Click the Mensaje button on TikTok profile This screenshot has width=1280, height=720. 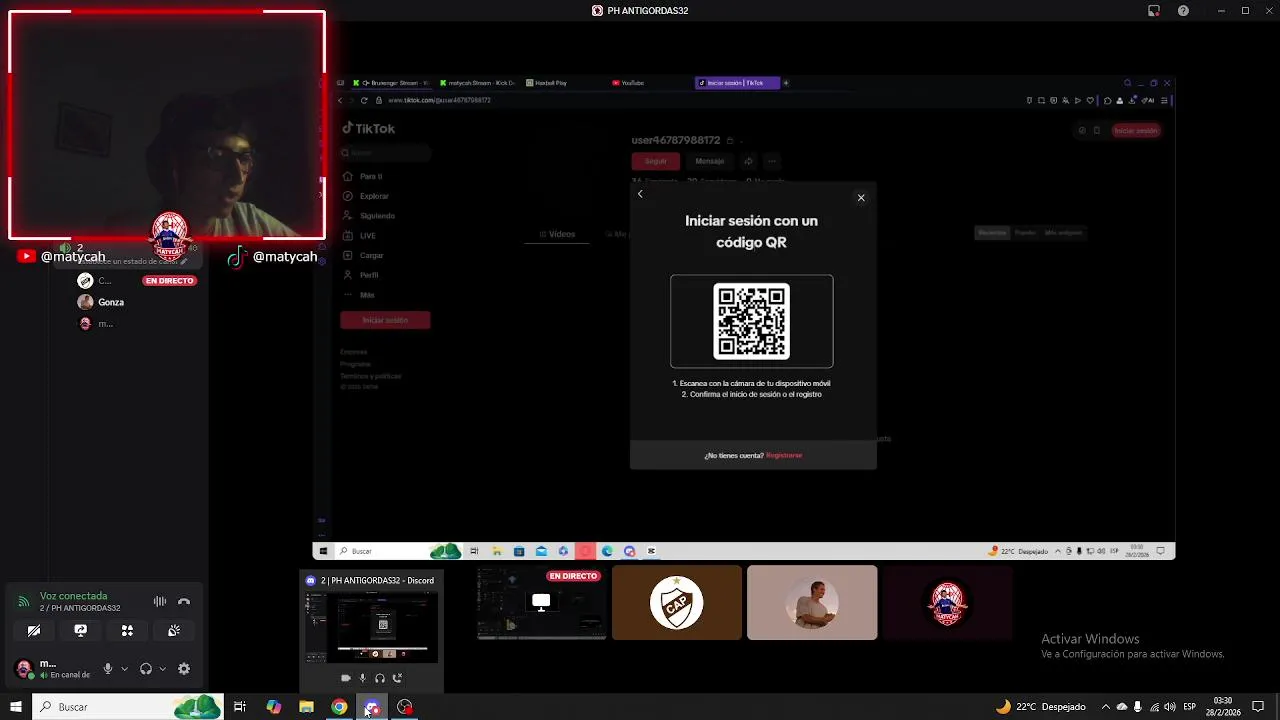(709, 161)
